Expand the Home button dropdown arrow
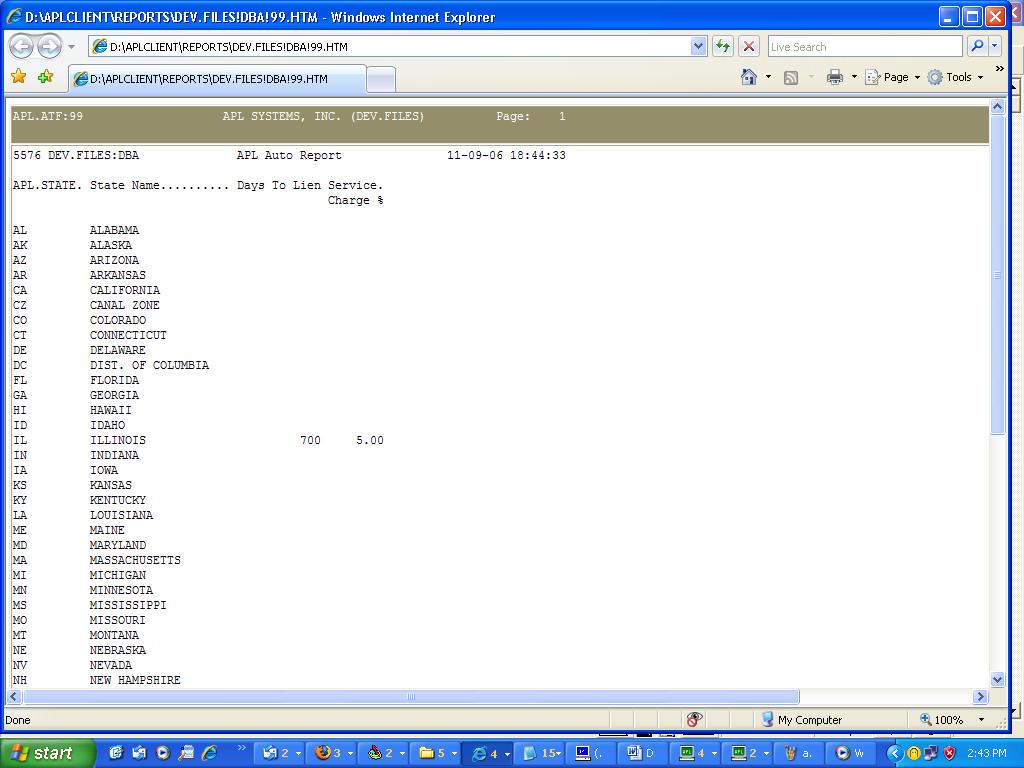The image size is (1024, 768). coord(768,77)
